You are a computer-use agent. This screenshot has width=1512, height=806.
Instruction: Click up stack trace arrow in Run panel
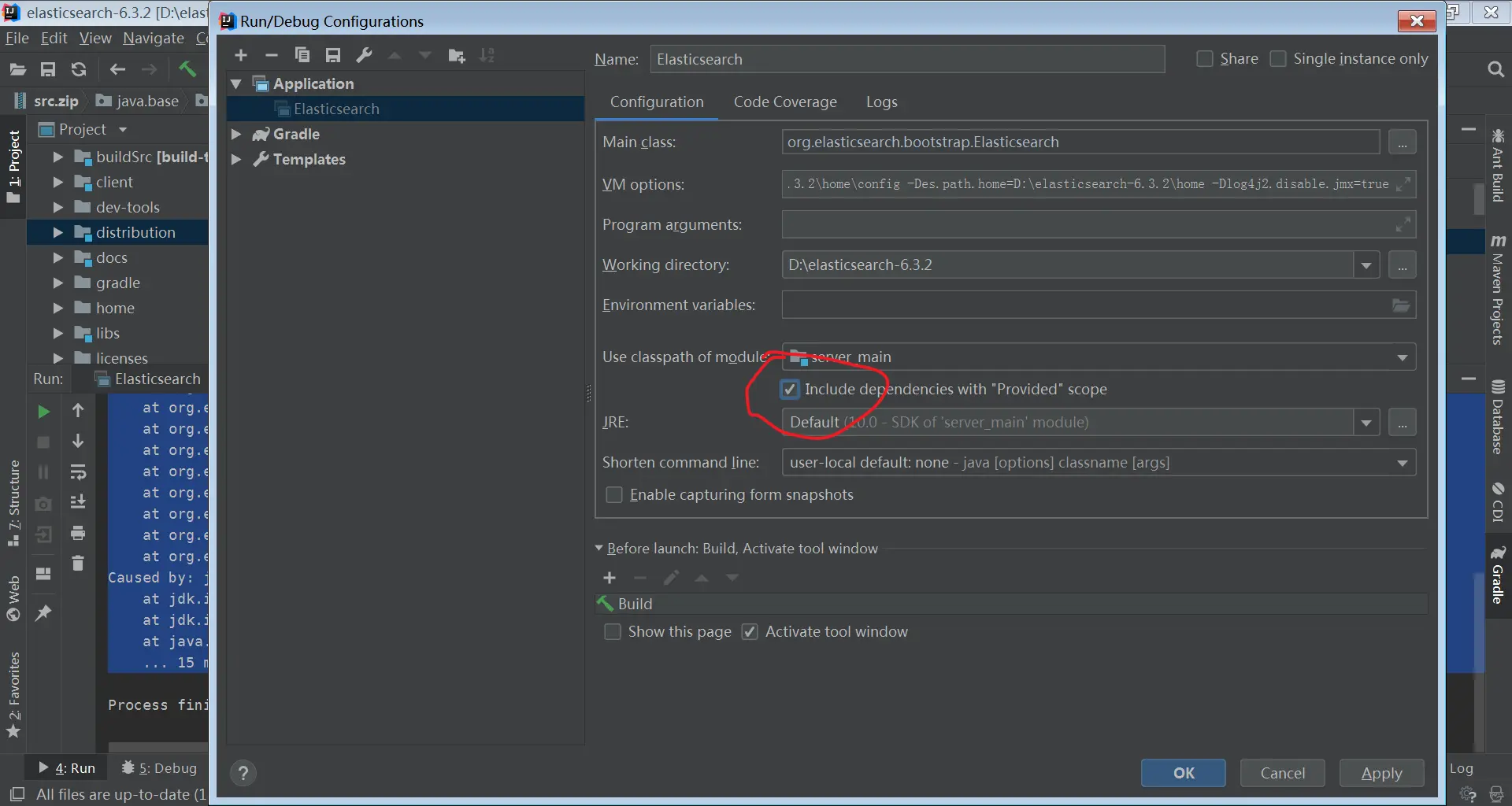(x=78, y=410)
